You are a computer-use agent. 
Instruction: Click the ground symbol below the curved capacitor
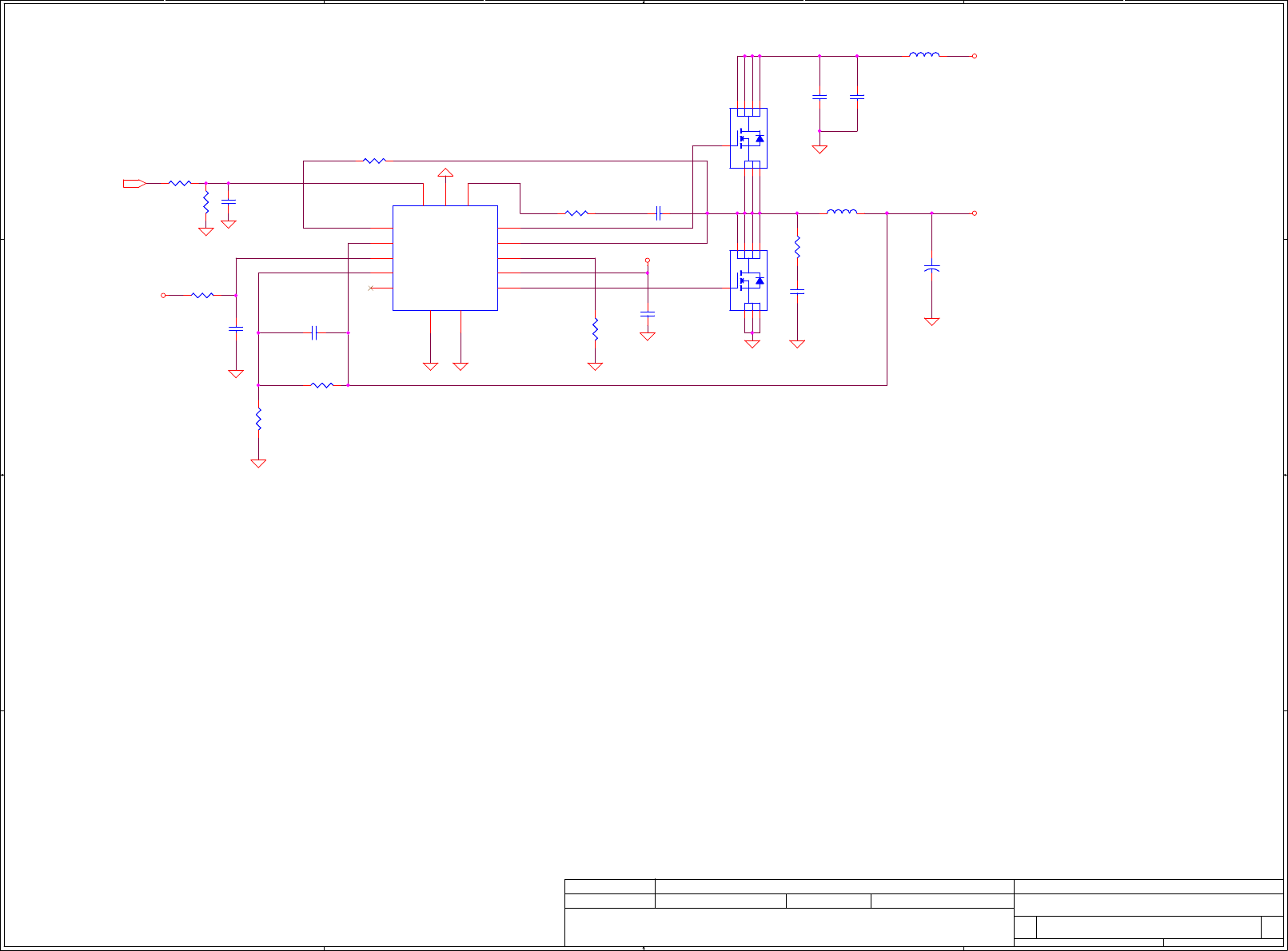point(931,321)
